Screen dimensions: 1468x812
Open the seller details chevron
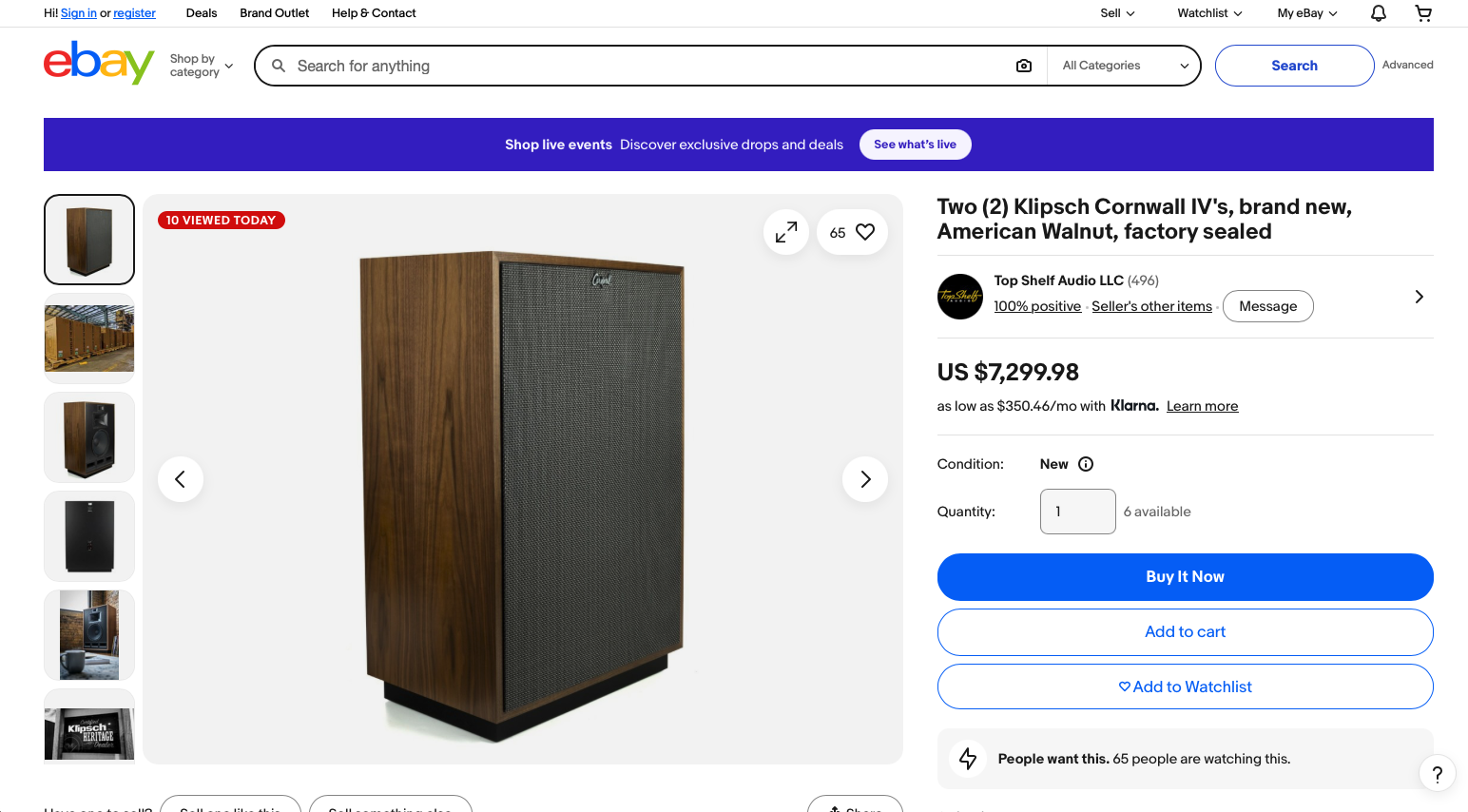coord(1419,297)
